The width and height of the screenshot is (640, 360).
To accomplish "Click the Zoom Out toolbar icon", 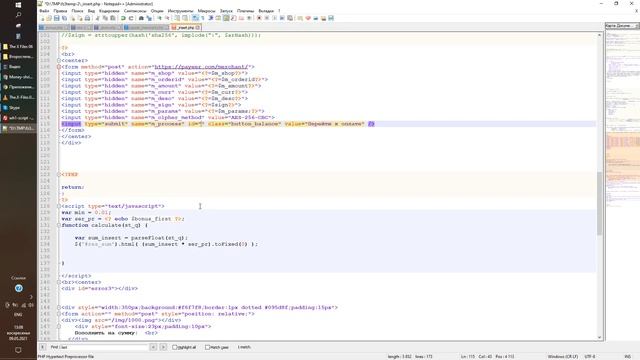I will pyautogui.click(x=168, y=18).
